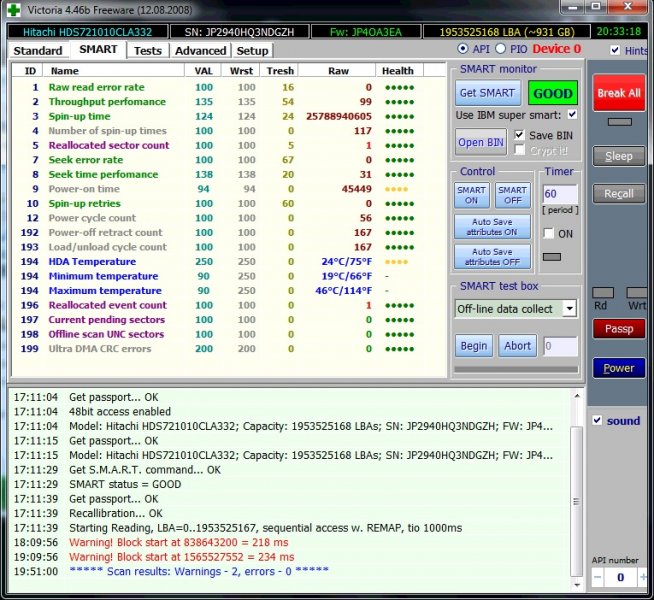This screenshot has height=600, width=654.
Task: Turn SMART OFF in Control panel
Action: (x=512, y=195)
